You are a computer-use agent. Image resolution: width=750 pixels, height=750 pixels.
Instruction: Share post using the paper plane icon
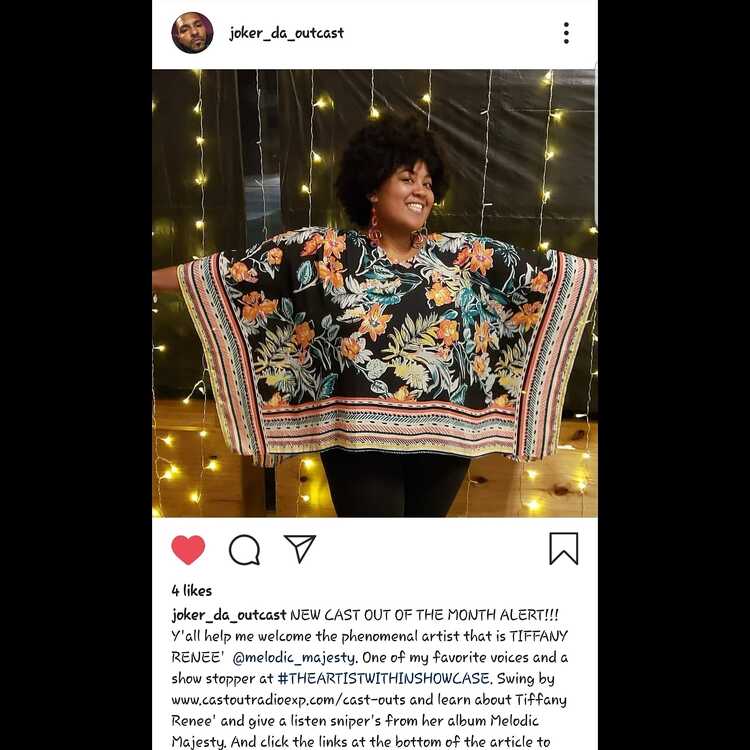pyautogui.click(x=300, y=548)
